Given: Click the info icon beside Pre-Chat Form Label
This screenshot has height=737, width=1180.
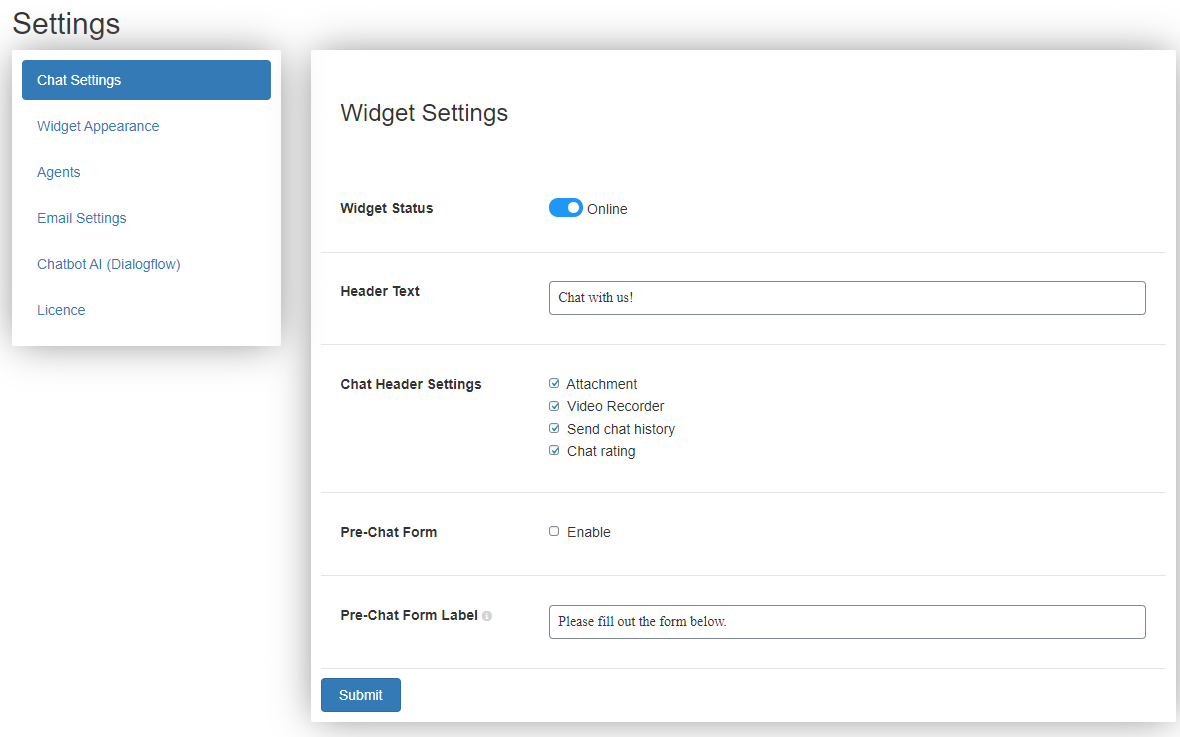Looking at the screenshot, I should tap(487, 616).
